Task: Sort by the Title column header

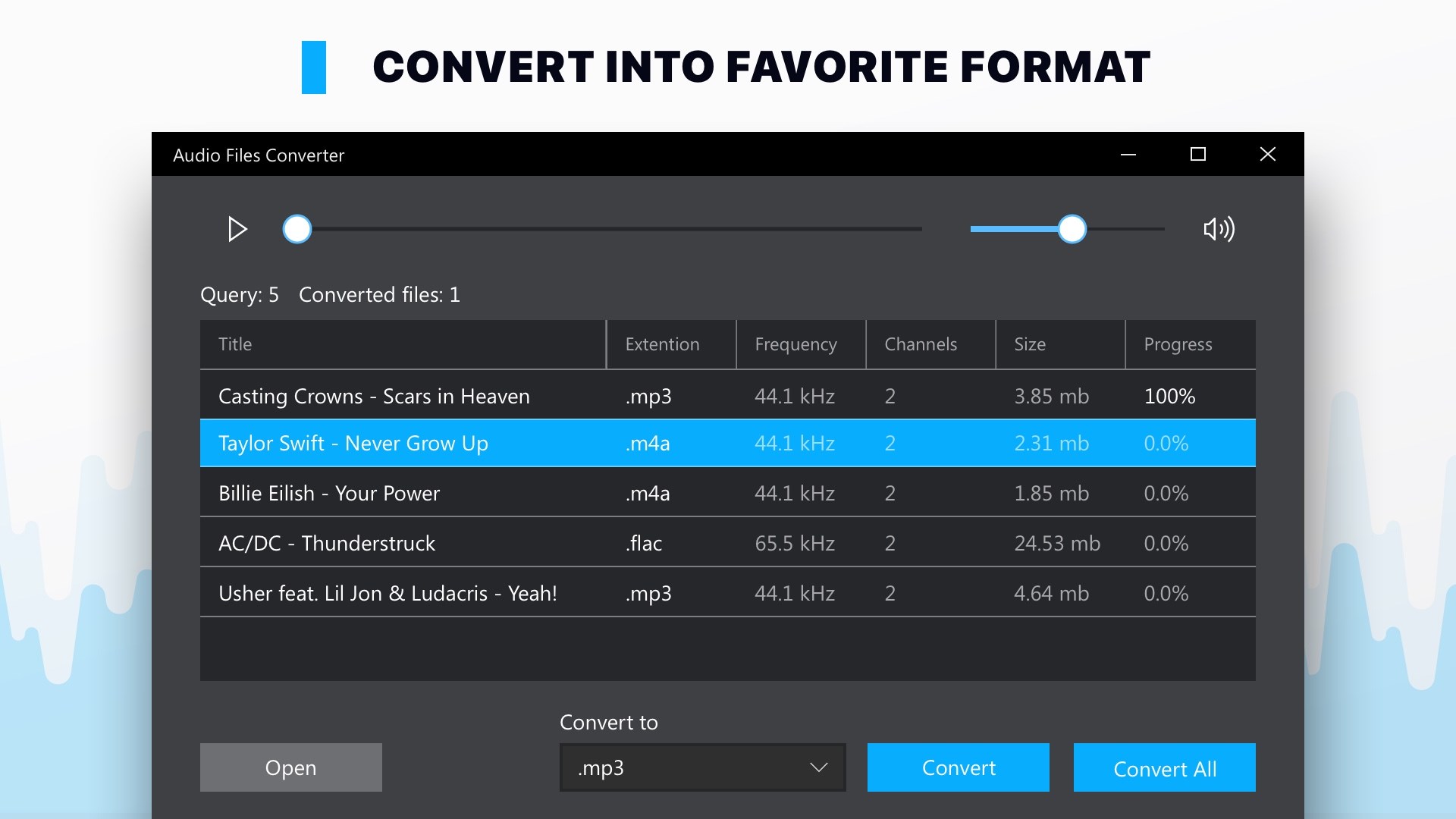Action: pyautogui.click(x=402, y=344)
